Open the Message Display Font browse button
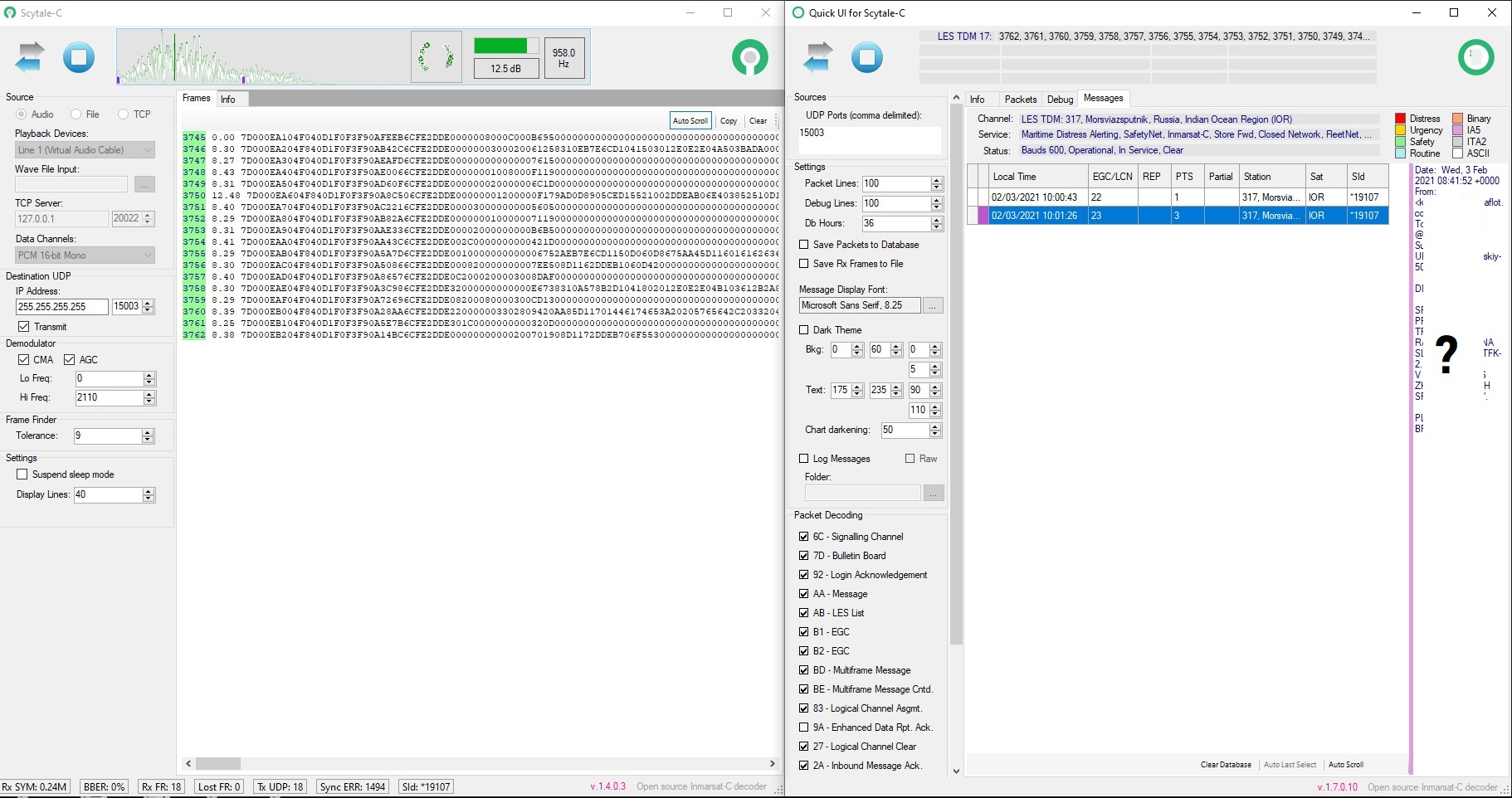 [x=933, y=305]
